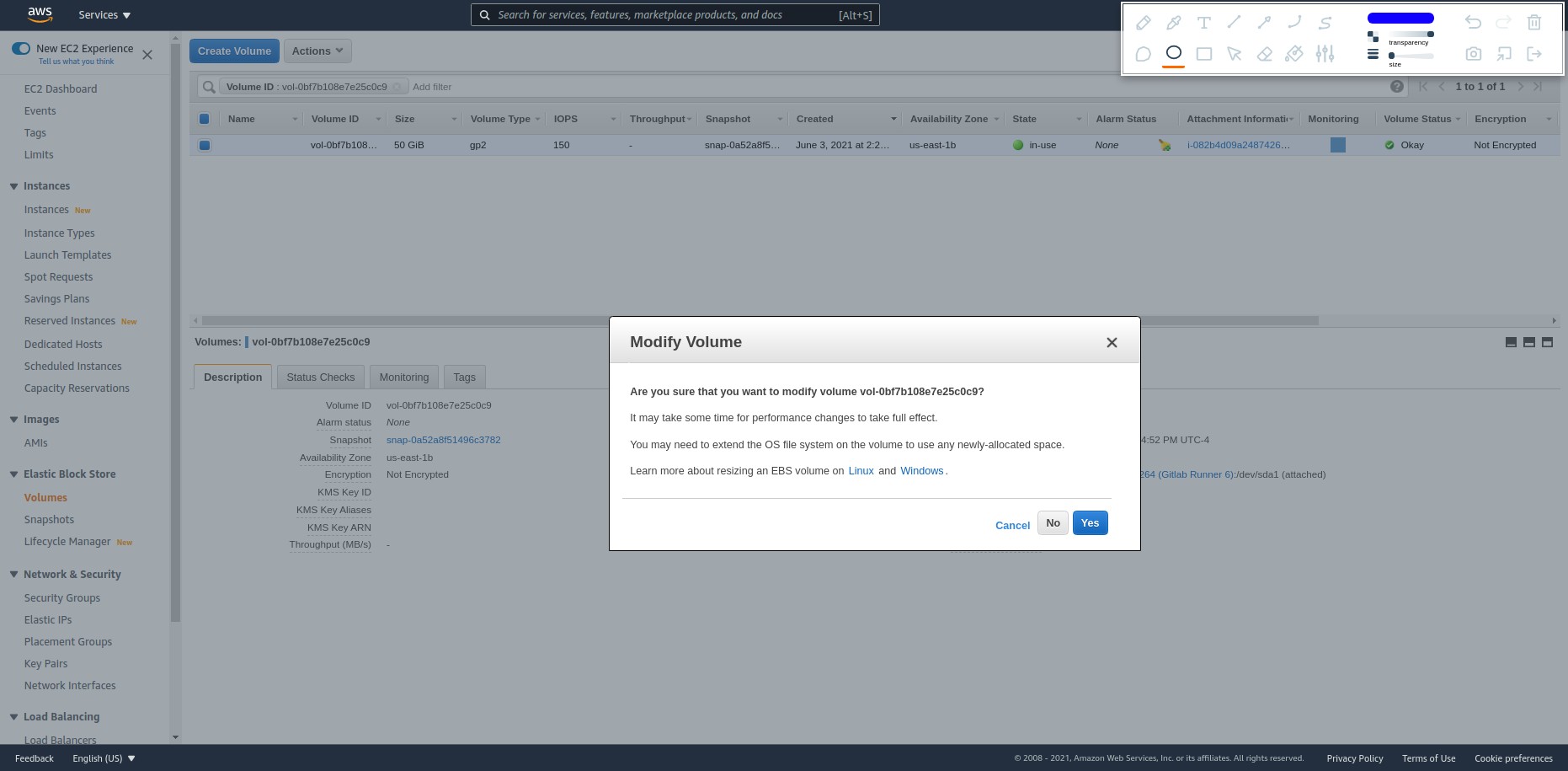Exit the annotation toolbar

pos(1533,54)
